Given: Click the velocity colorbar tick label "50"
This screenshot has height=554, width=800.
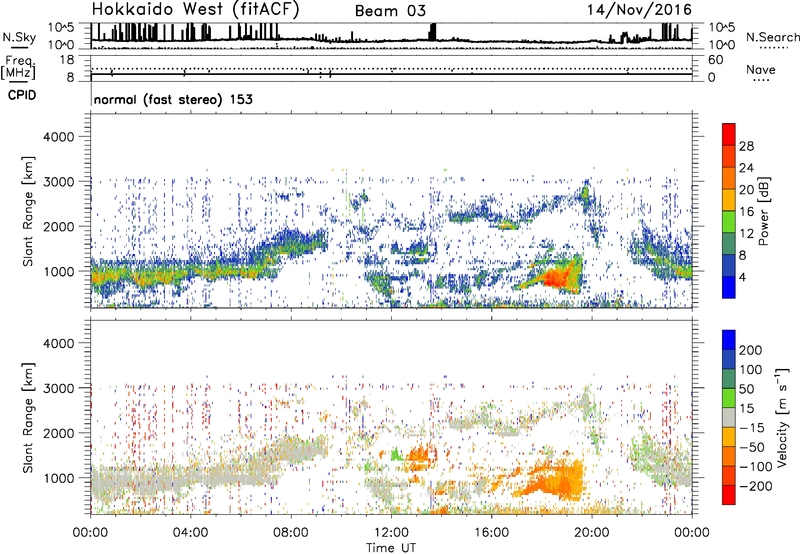Looking at the screenshot, I should pos(746,389).
